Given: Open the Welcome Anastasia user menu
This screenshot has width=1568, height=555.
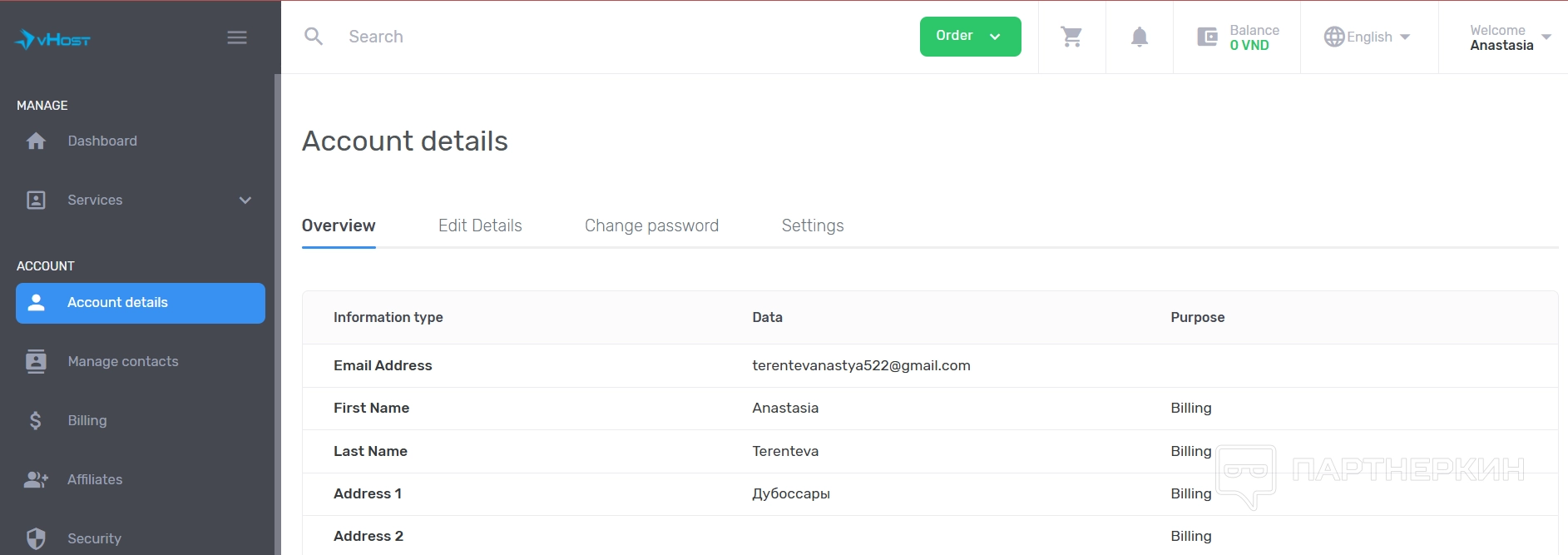Looking at the screenshot, I should (1509, 37).
